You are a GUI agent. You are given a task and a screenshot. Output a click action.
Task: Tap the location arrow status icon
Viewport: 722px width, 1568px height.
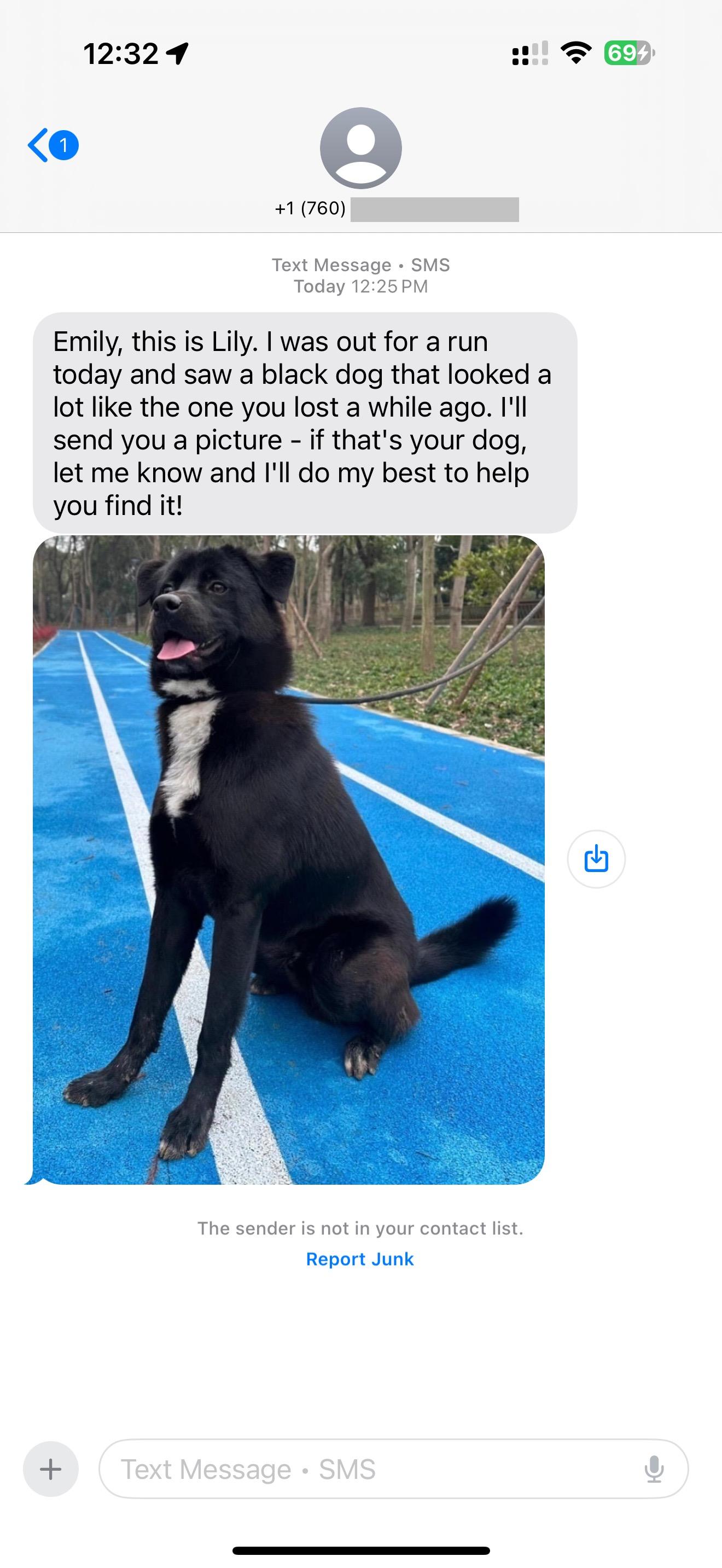click(177, 54)
